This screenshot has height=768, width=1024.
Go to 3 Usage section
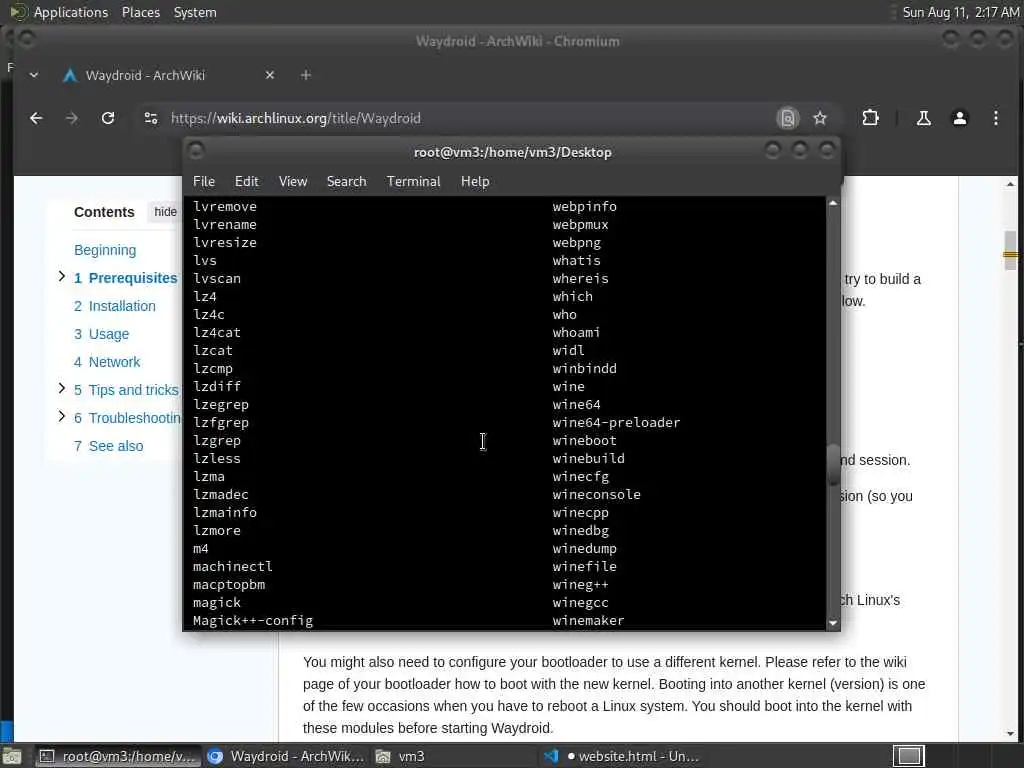click(101, 334)
